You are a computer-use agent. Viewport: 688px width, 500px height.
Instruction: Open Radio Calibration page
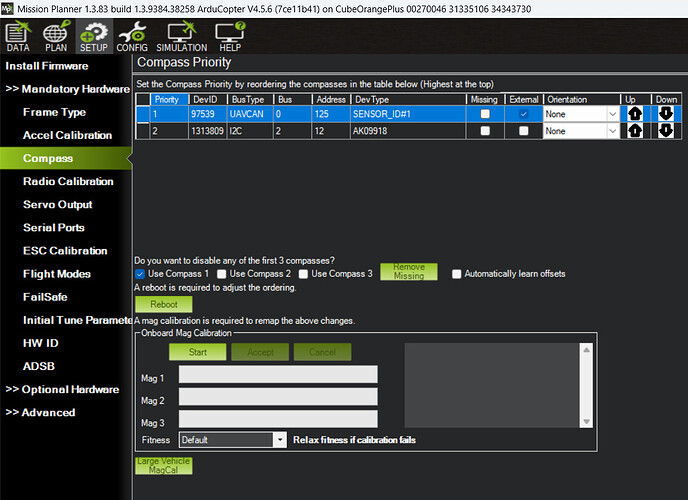(68, 182)
